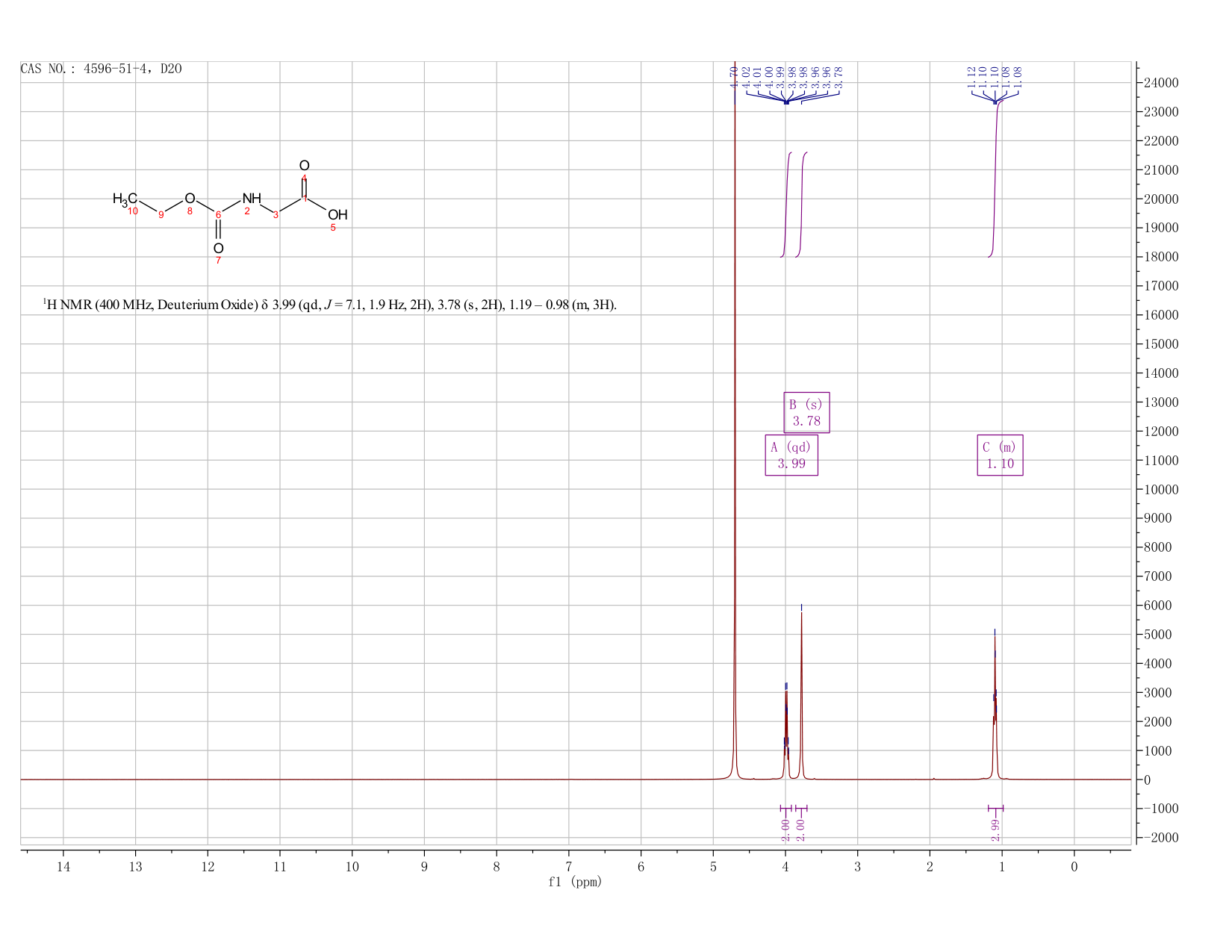
Task: Click the singlet peak at 3.78 ppm
Action: (x=801, y=691)
